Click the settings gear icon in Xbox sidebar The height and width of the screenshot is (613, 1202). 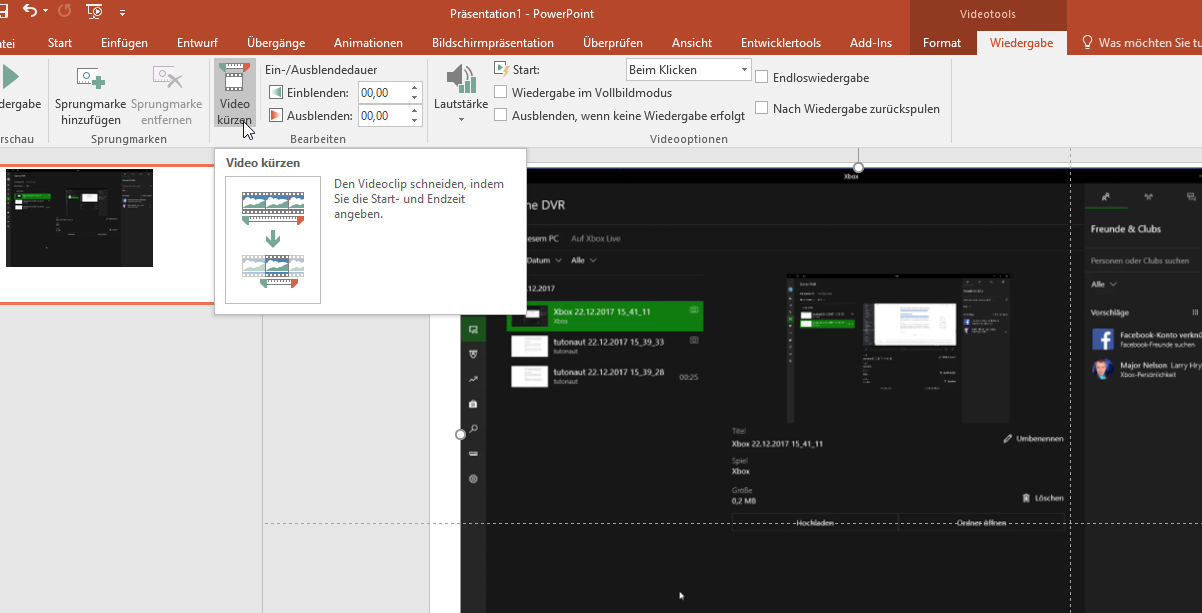(x=473, y=478)
